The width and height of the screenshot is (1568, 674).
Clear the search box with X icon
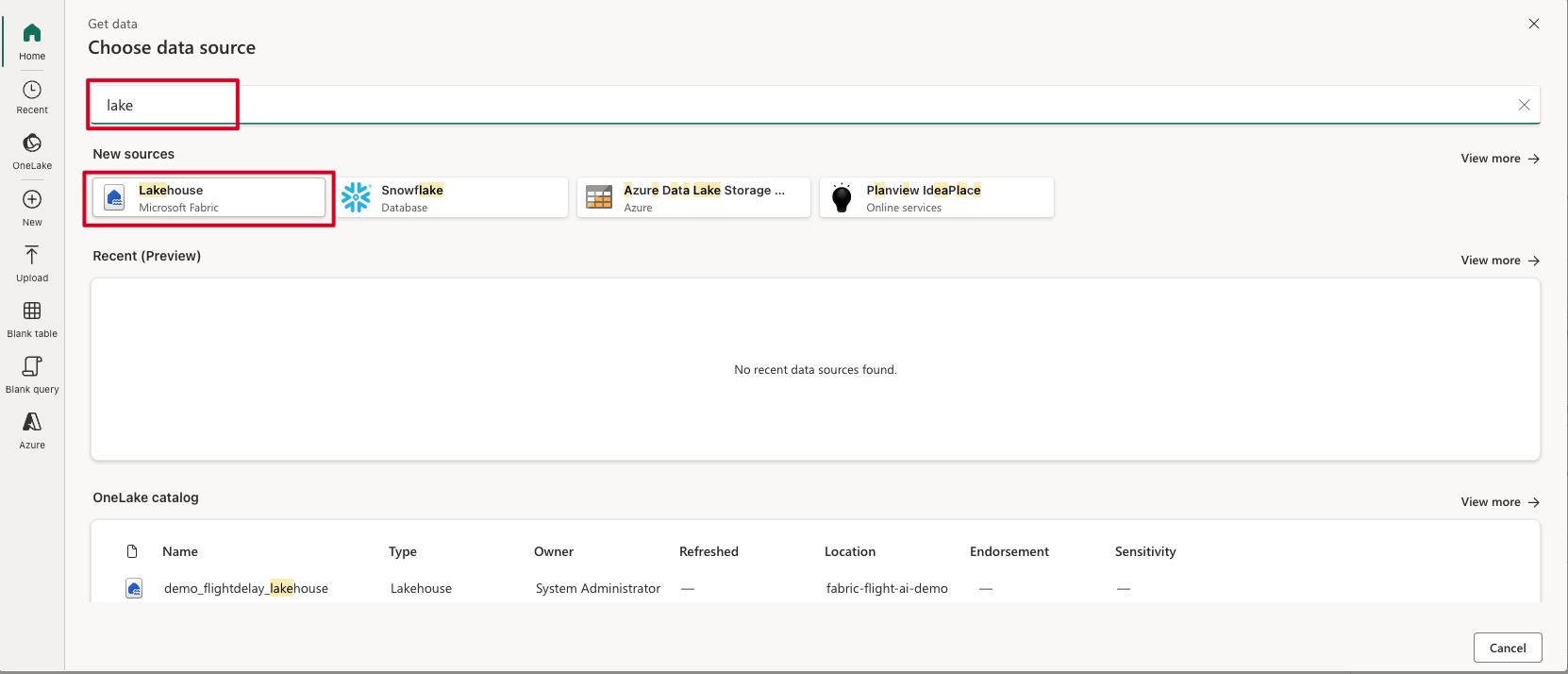click(1524, 105)
